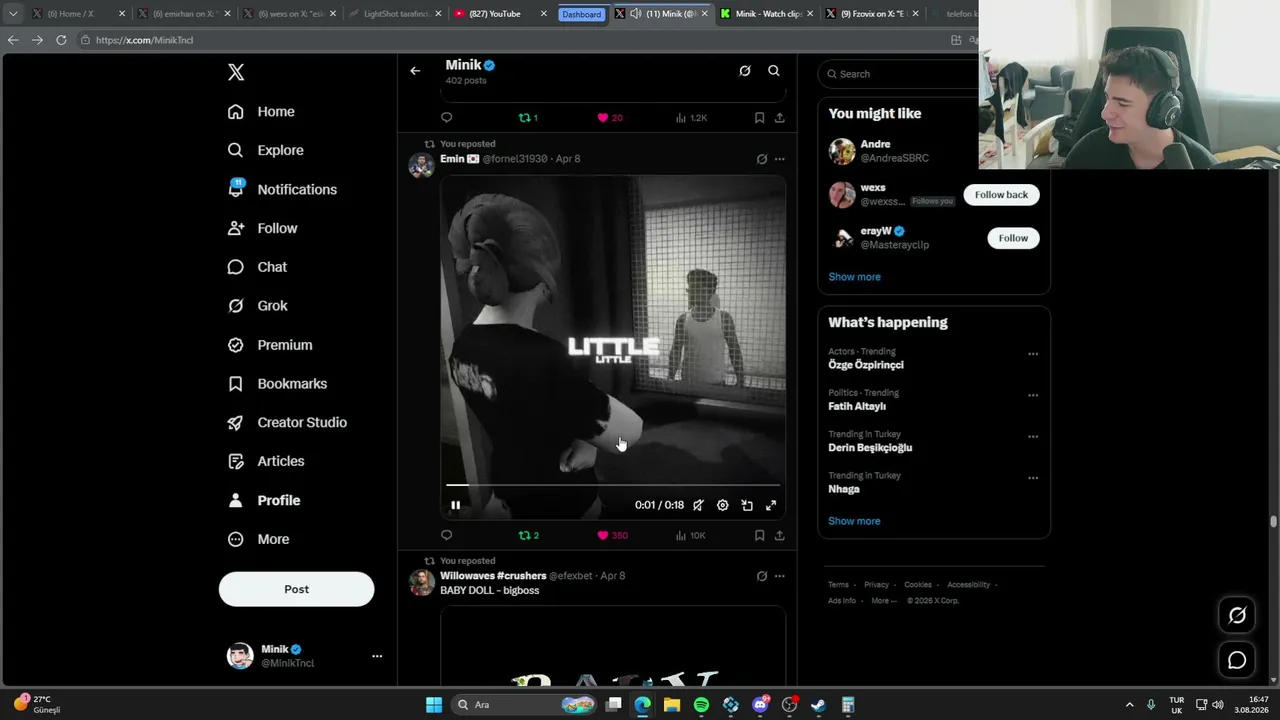Open Willowaves #crushers profile name
The image size is (1280, 720).
pos(493,576)
